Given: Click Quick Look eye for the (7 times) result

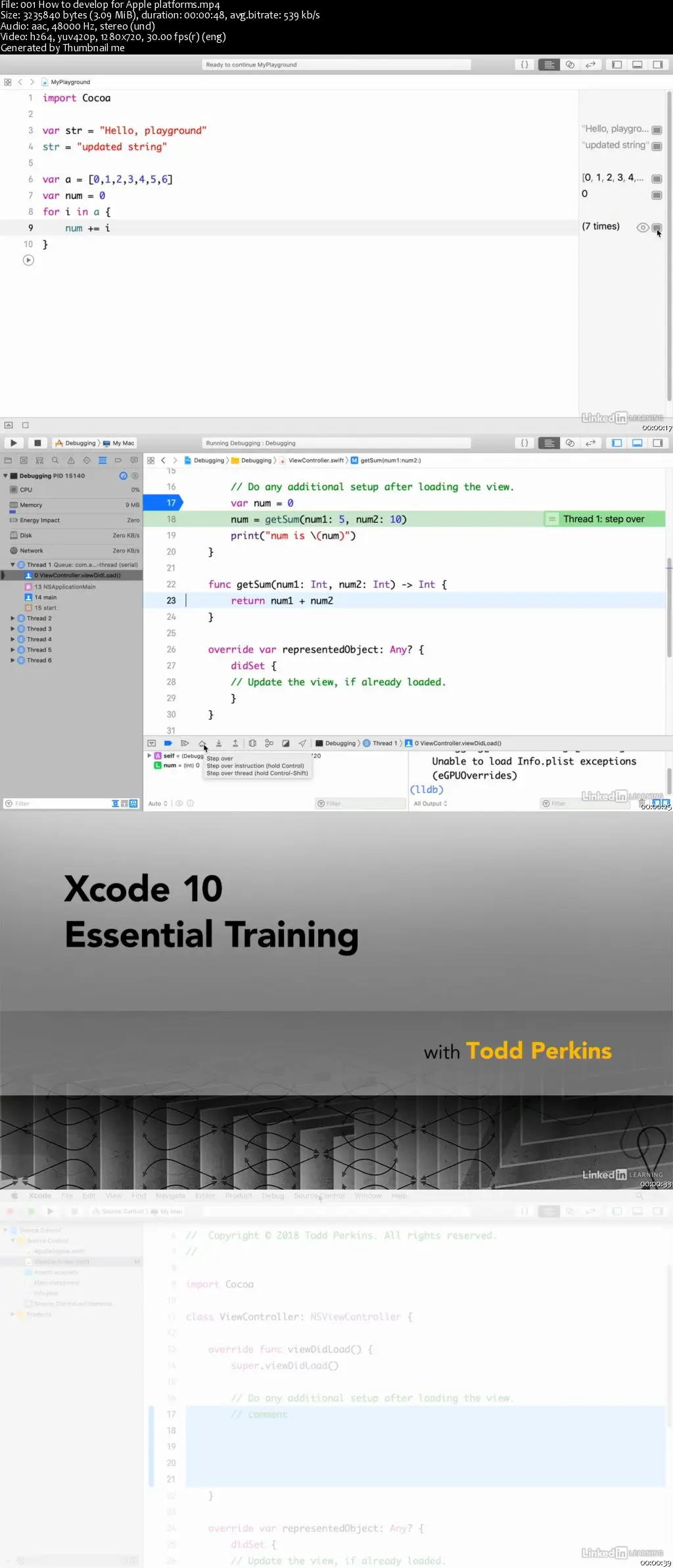Looking at the screenshot, I should (x=643, y=227).
